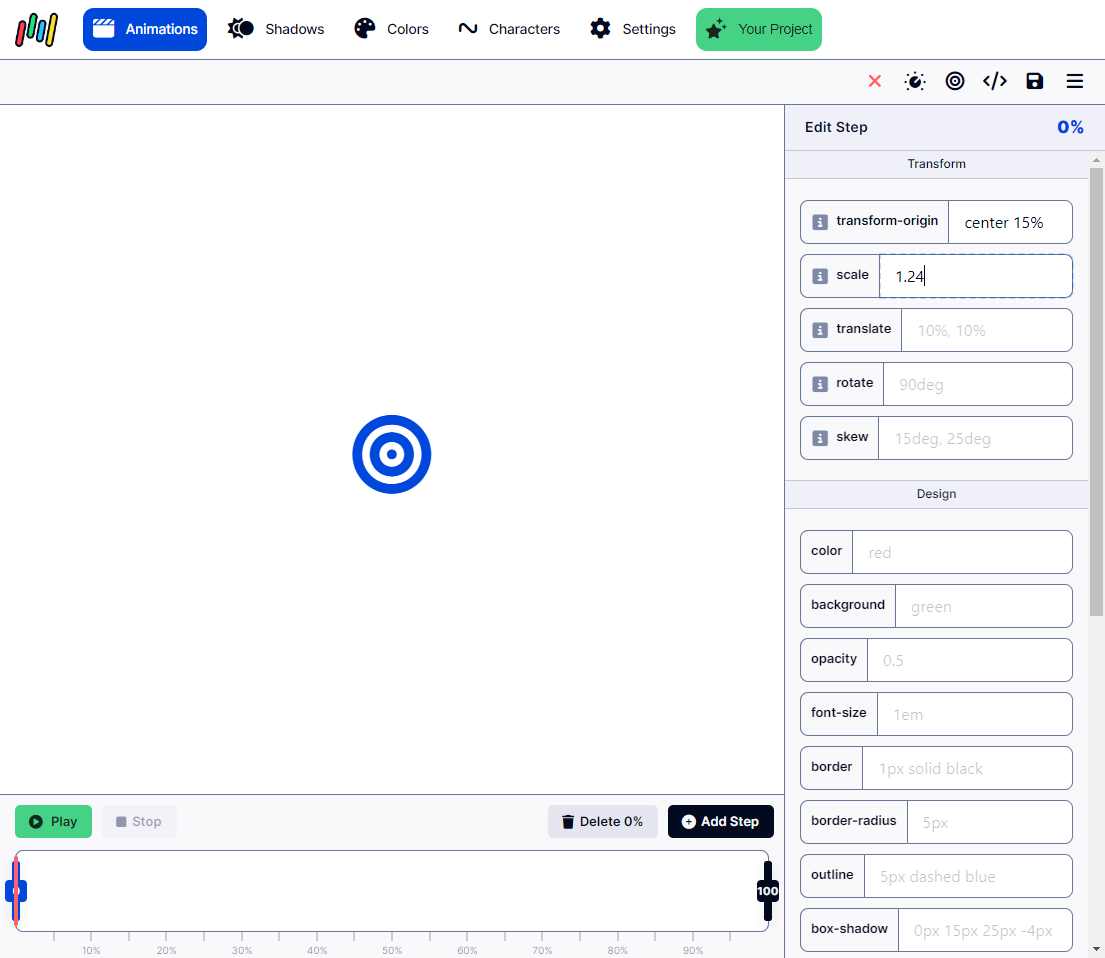The width and height of the screenshot is (1105, 958).
Task: Click the app logo in top left
Action: click(37, 29)
